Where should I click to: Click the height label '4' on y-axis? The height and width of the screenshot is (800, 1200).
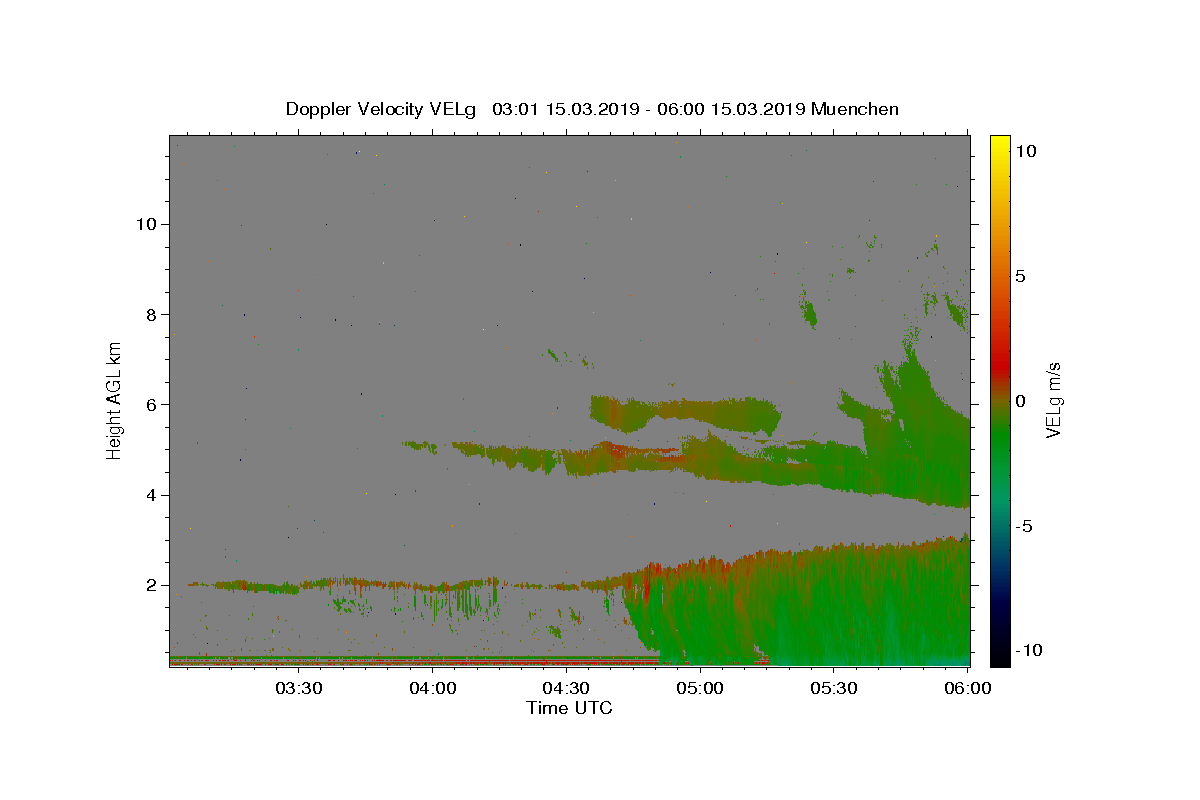point(152,495)
